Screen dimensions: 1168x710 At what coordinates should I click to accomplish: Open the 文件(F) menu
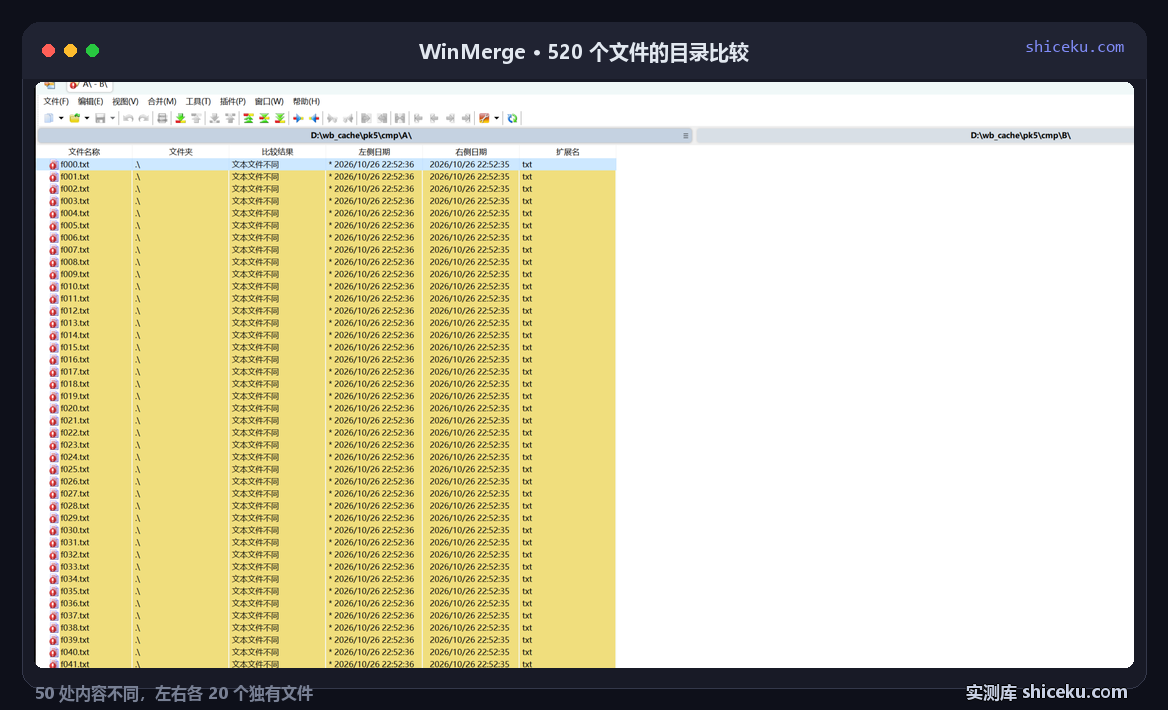[x=56, y=101]
